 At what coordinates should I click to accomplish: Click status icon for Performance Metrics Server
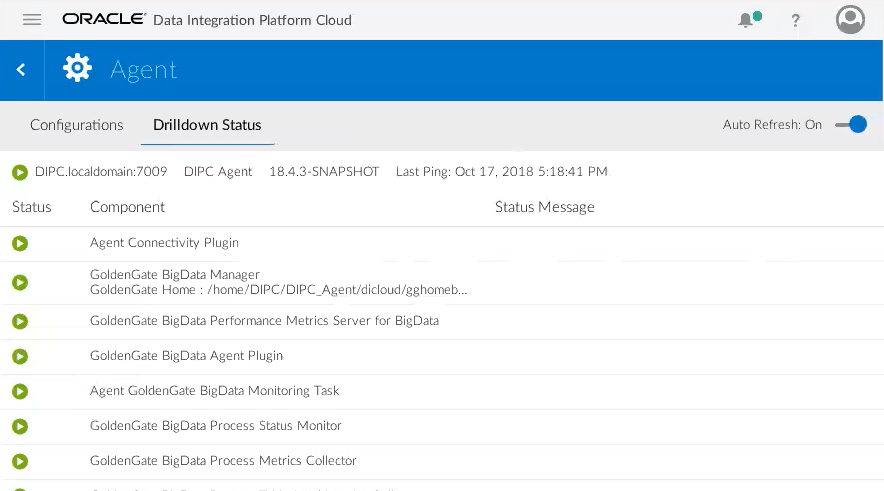20,321
